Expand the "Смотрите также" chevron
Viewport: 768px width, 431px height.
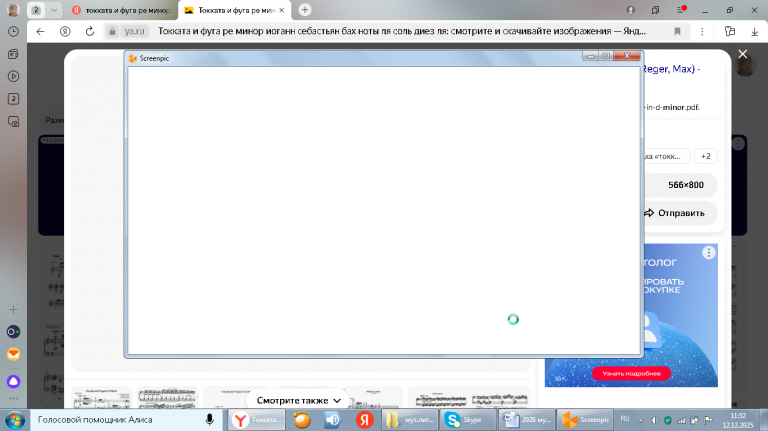point(337,401)
